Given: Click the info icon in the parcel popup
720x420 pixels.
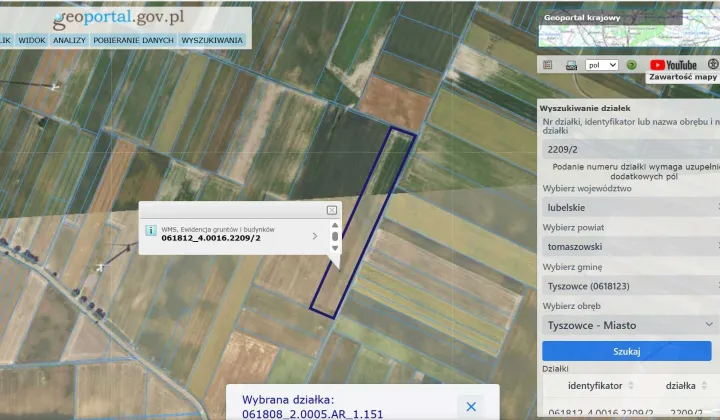Looking at the screenshot, I should [x=151, y=230].
